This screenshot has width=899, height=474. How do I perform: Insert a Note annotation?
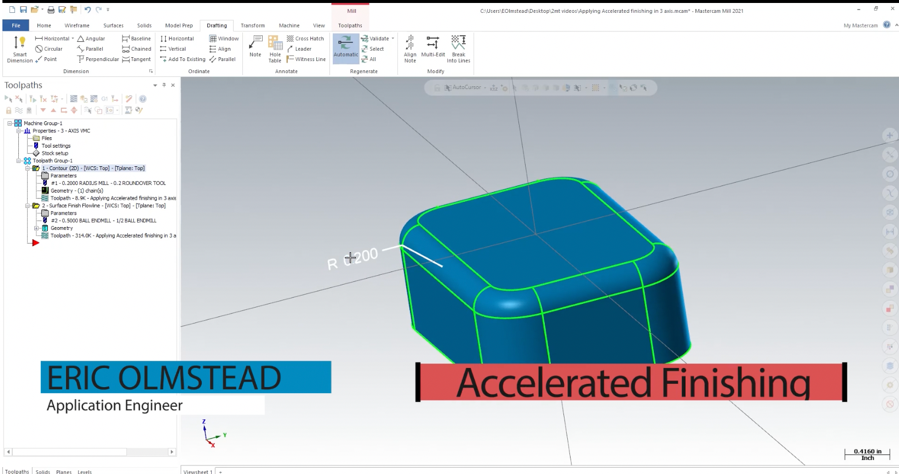click(255, 46)
